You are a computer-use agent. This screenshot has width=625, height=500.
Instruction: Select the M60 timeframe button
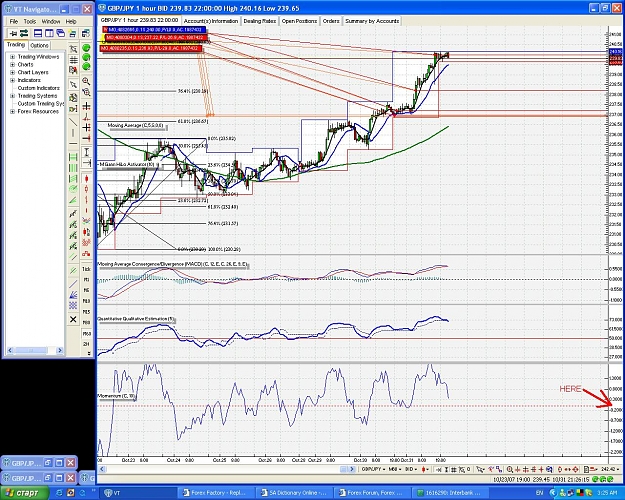86,333
